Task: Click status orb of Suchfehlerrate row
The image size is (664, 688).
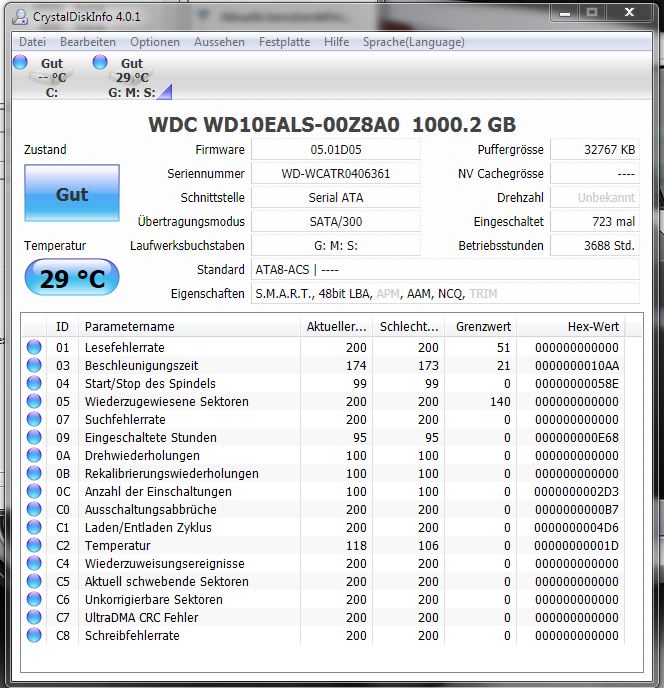Action: (x=34, y=419)
